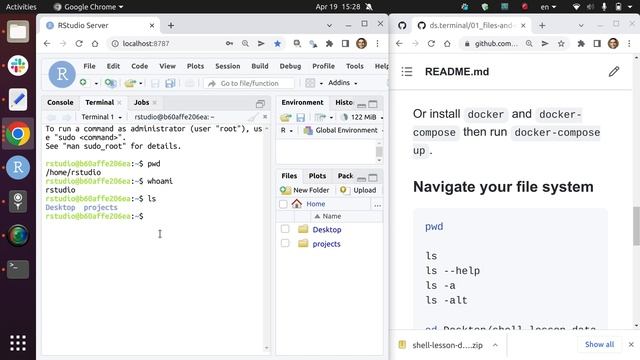This screenshot has width=640, height=360.
Task: Load workspace icon in Environment pane
Action: pos(285,118)
